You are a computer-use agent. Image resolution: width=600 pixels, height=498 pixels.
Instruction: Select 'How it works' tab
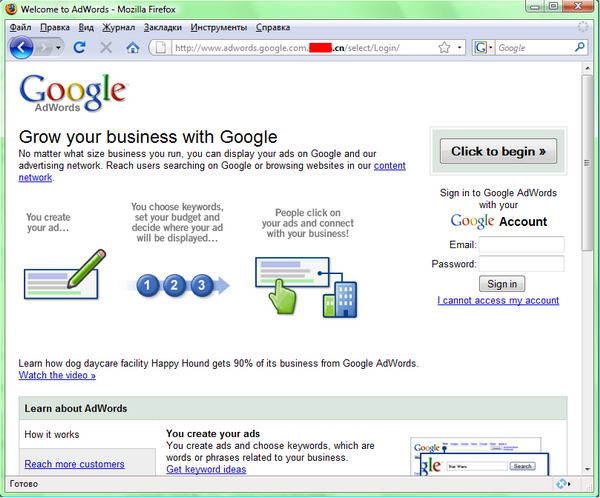click(x=52, y=434)
